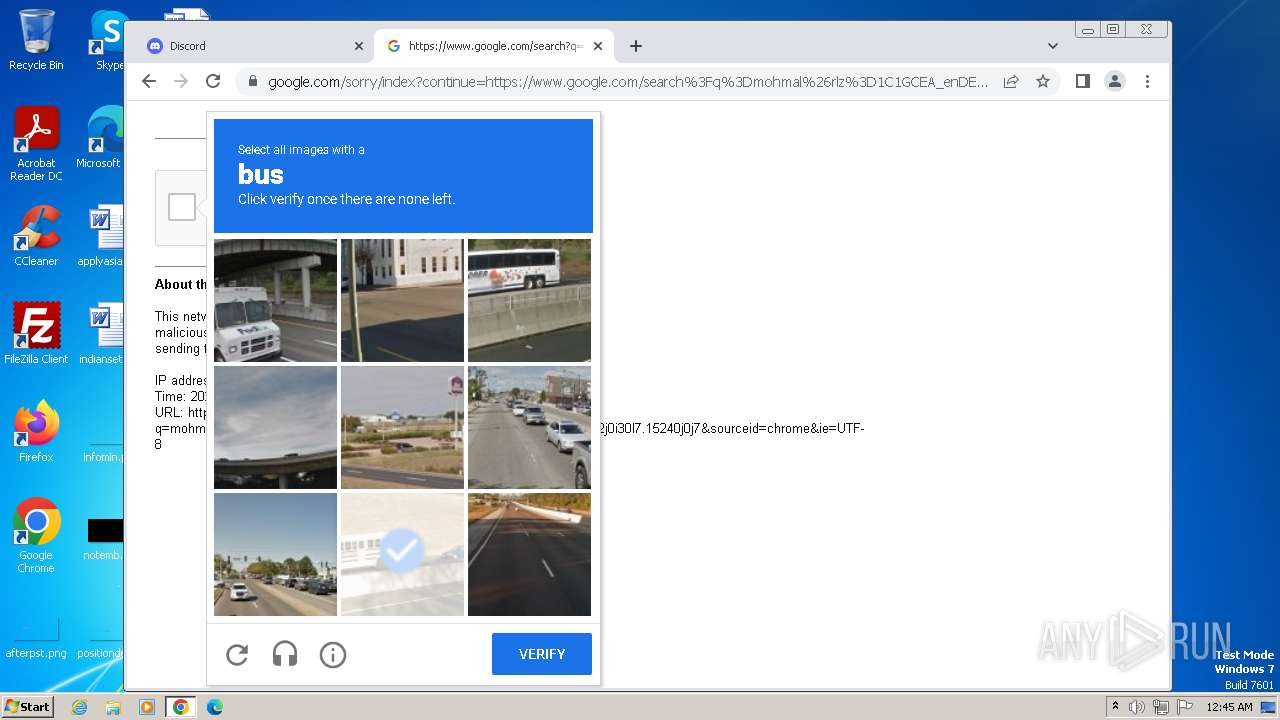Screen dimensions: 1280x720
Task: Get a new captcha challenge
Action: tap(237, 655)
